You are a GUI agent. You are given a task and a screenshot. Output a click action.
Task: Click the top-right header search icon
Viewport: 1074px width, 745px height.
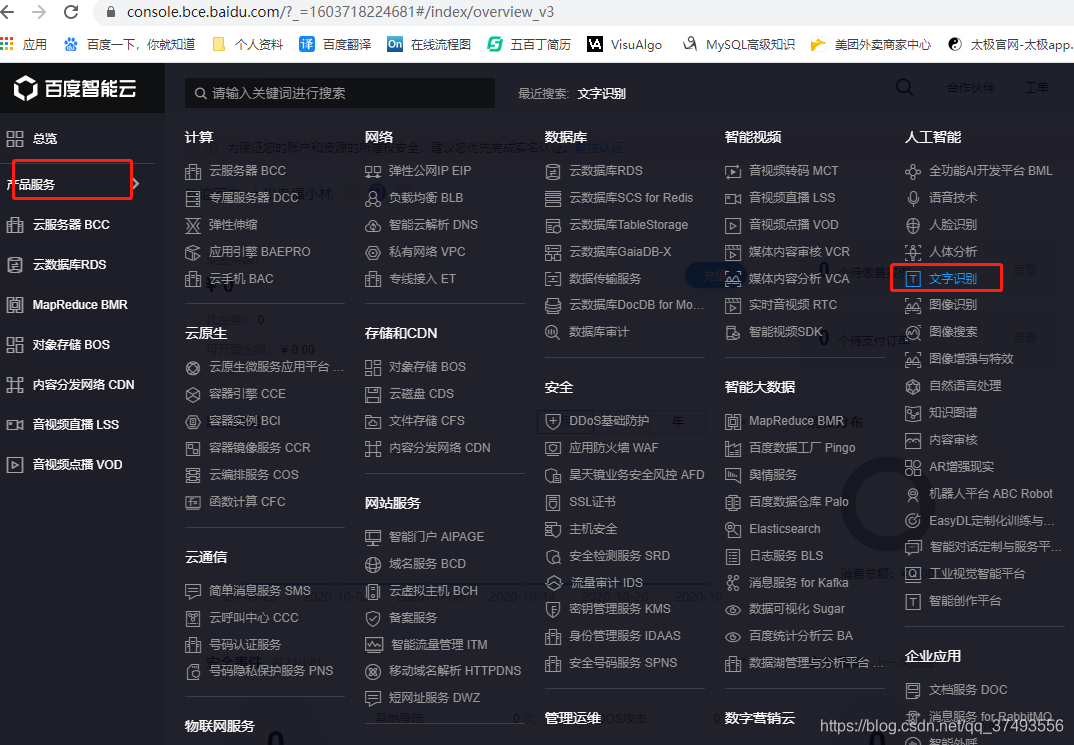pos(905,87)
